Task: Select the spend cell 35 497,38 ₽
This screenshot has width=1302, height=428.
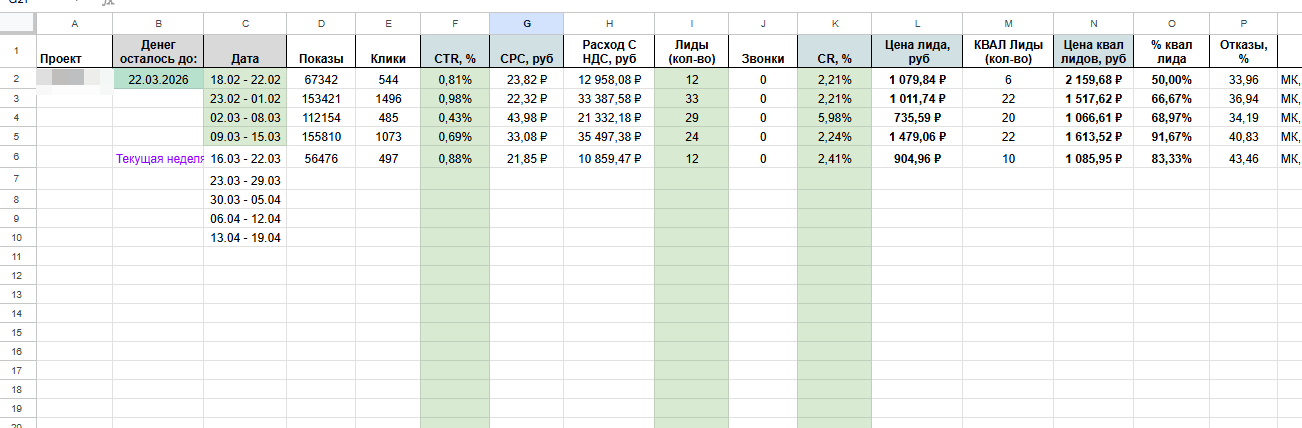Action: click(608, 137)
